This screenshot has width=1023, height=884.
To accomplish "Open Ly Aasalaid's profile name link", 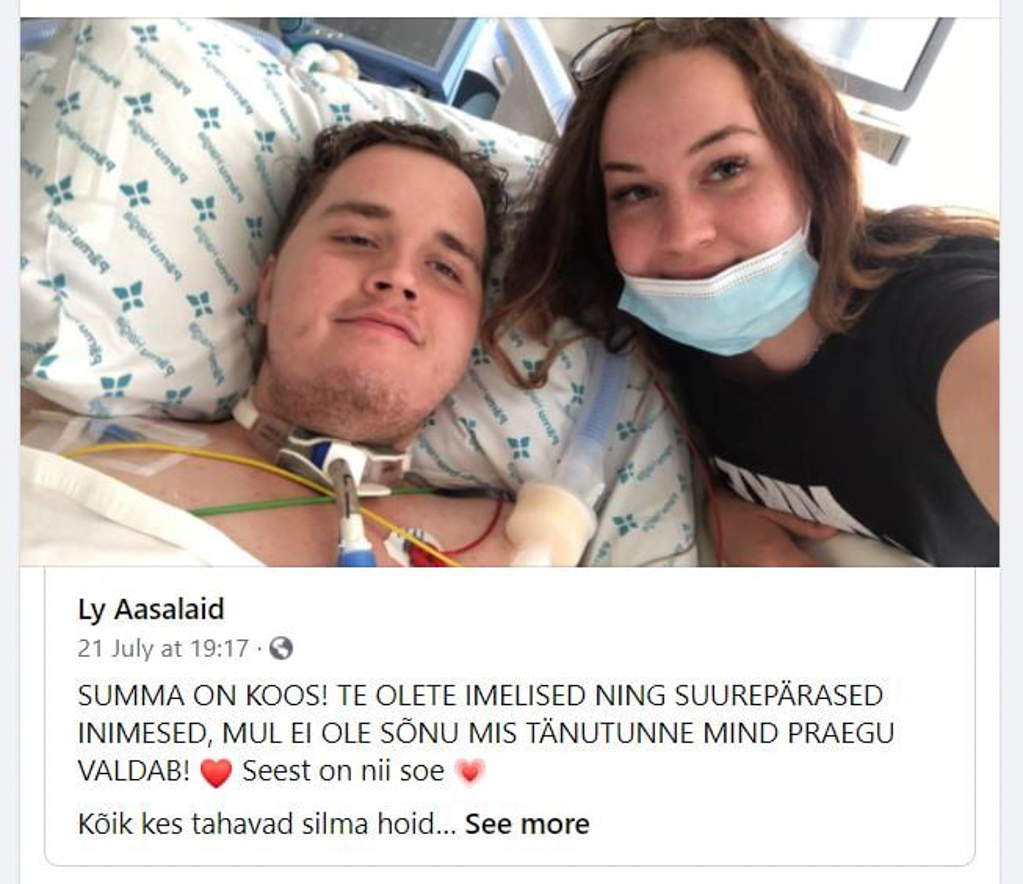I will (151, 609).
